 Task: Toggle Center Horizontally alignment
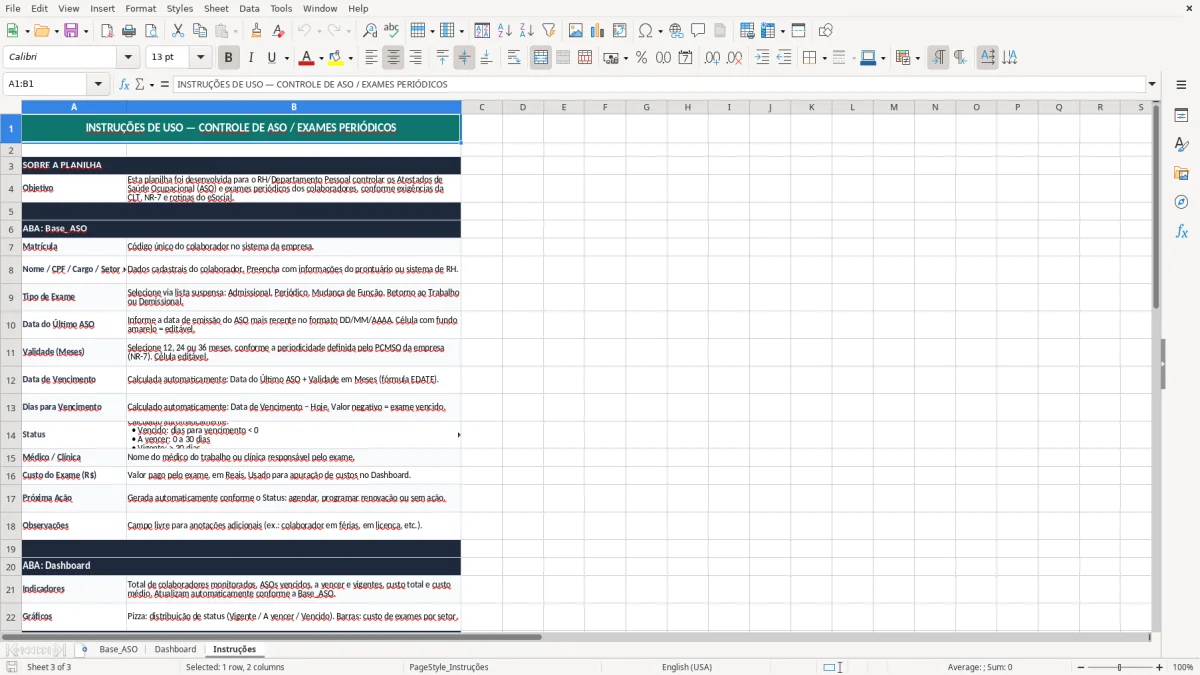[x=393, y=58]
